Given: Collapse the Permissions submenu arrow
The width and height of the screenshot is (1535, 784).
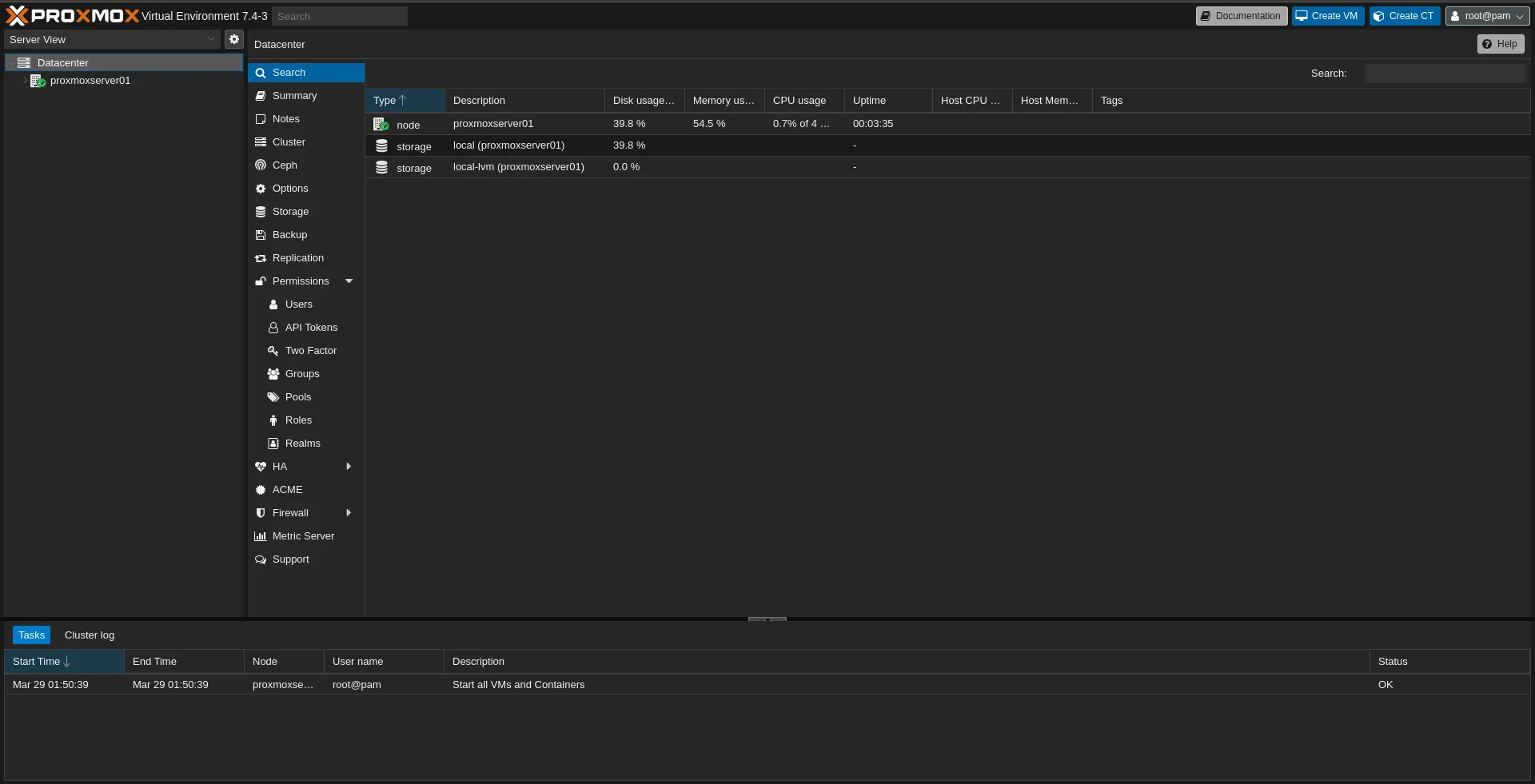Looking at the screenshot, I should point(349,281).
